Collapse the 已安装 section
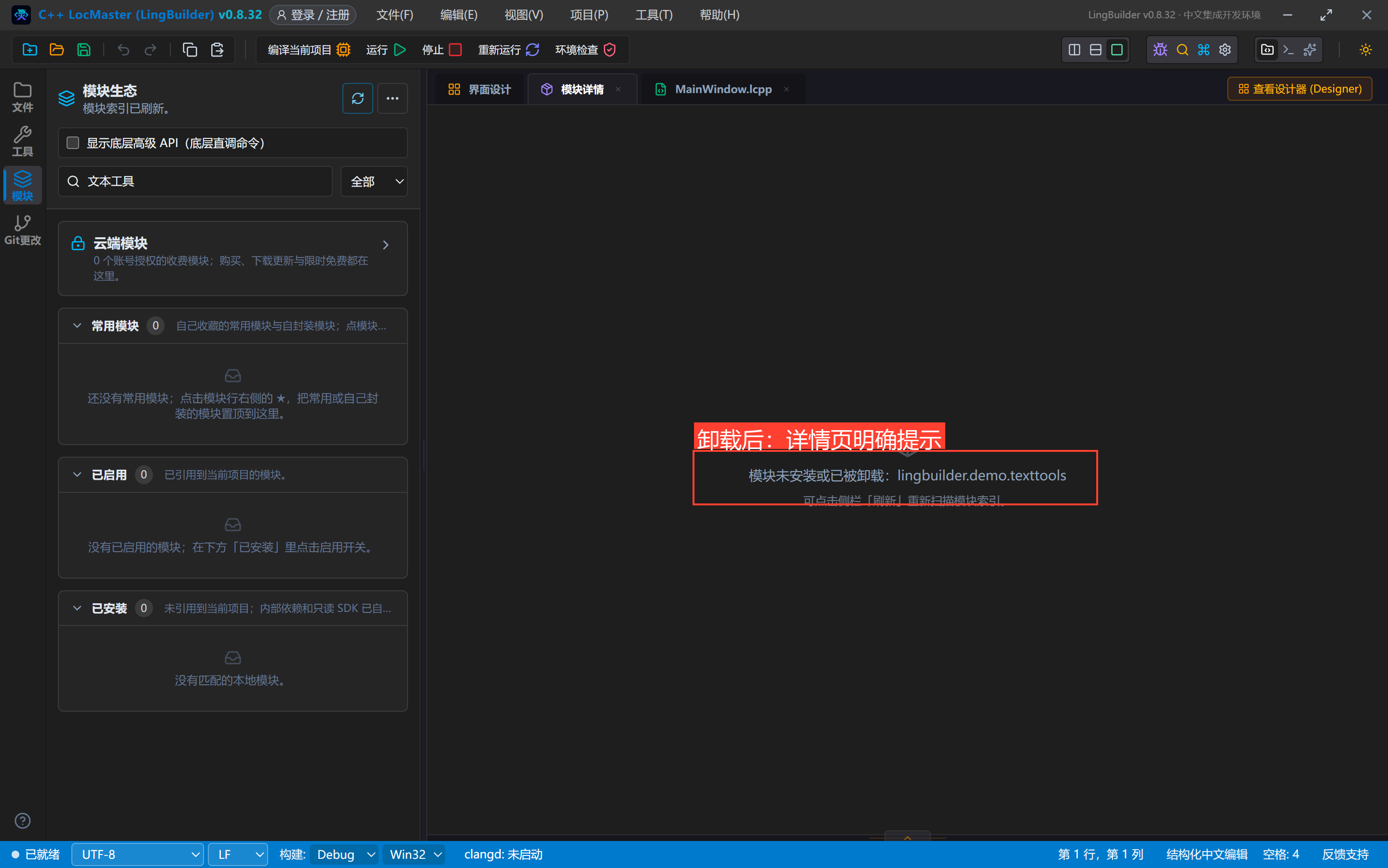 77,608
